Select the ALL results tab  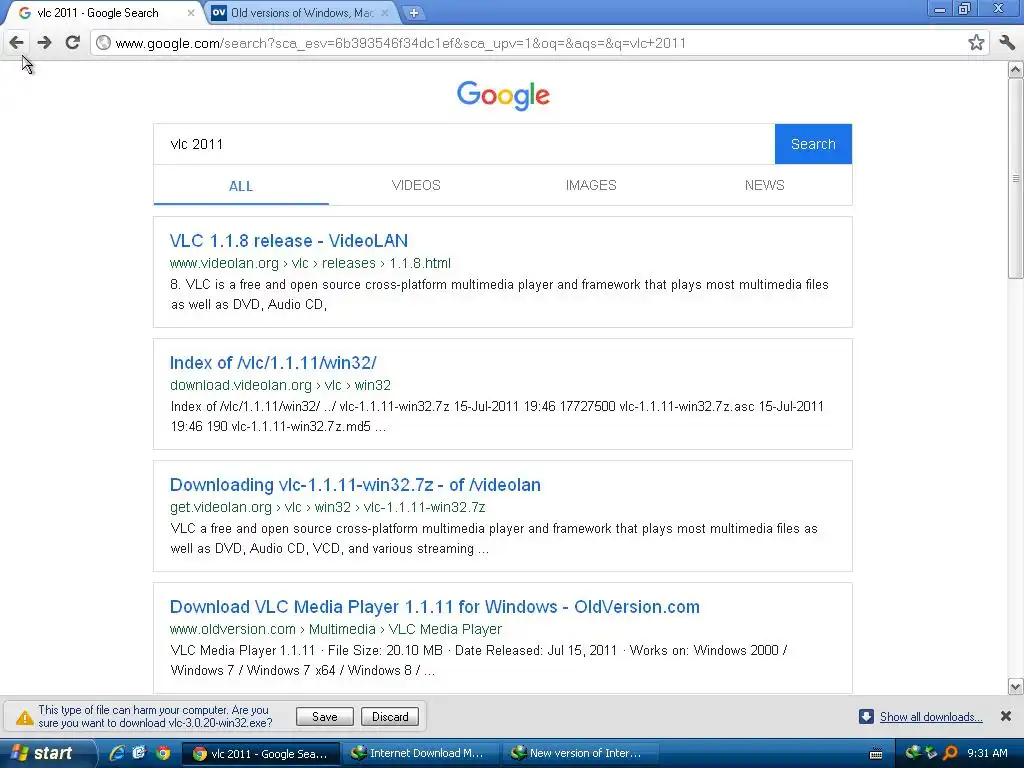(241, 186)
